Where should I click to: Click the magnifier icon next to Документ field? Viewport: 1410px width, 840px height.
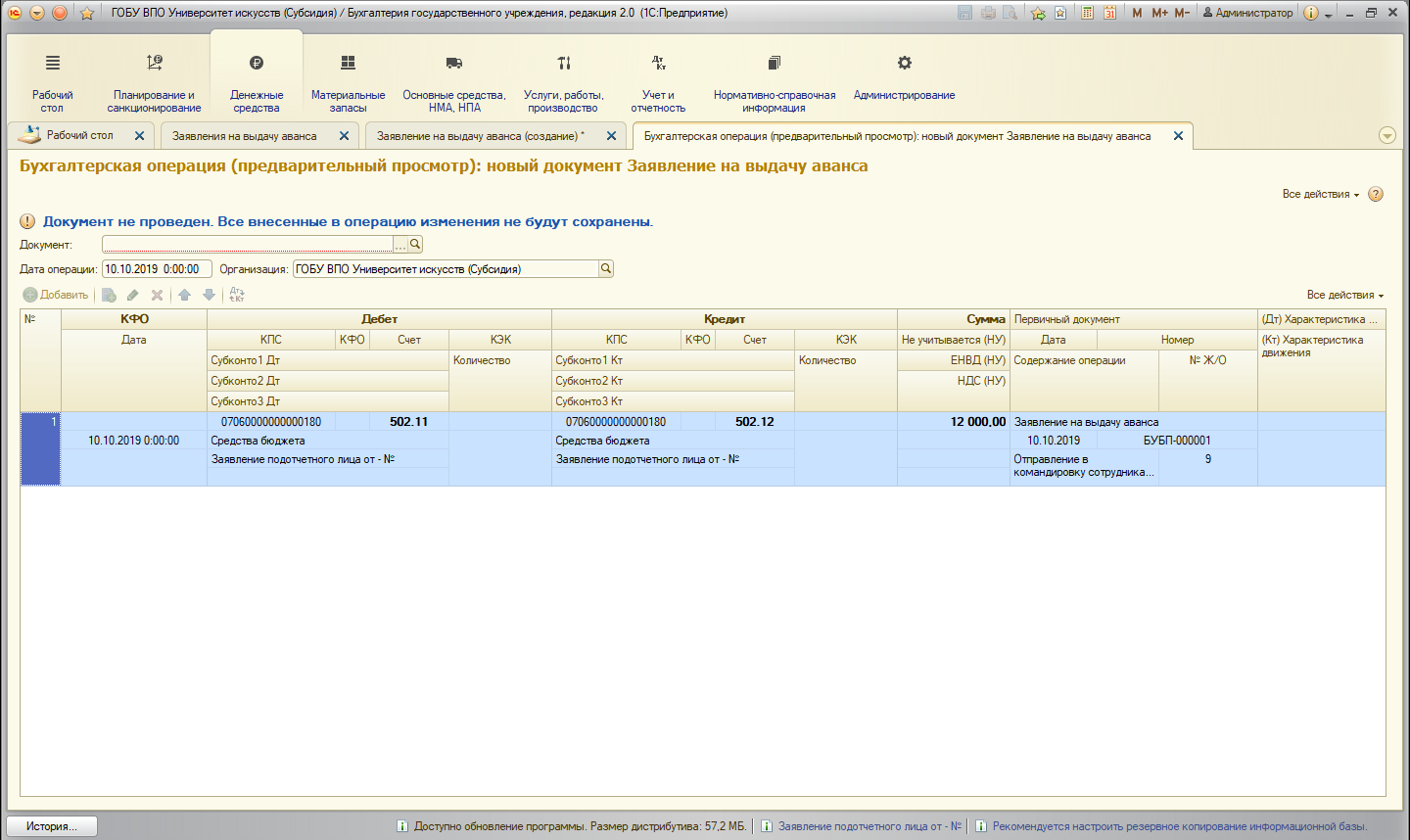[415, 244]
